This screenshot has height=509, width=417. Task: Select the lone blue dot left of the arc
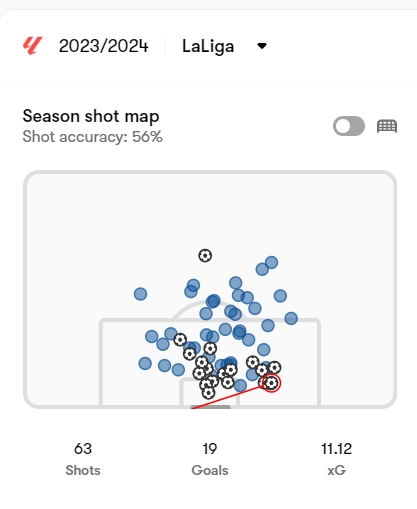click(x=140, y=294)
